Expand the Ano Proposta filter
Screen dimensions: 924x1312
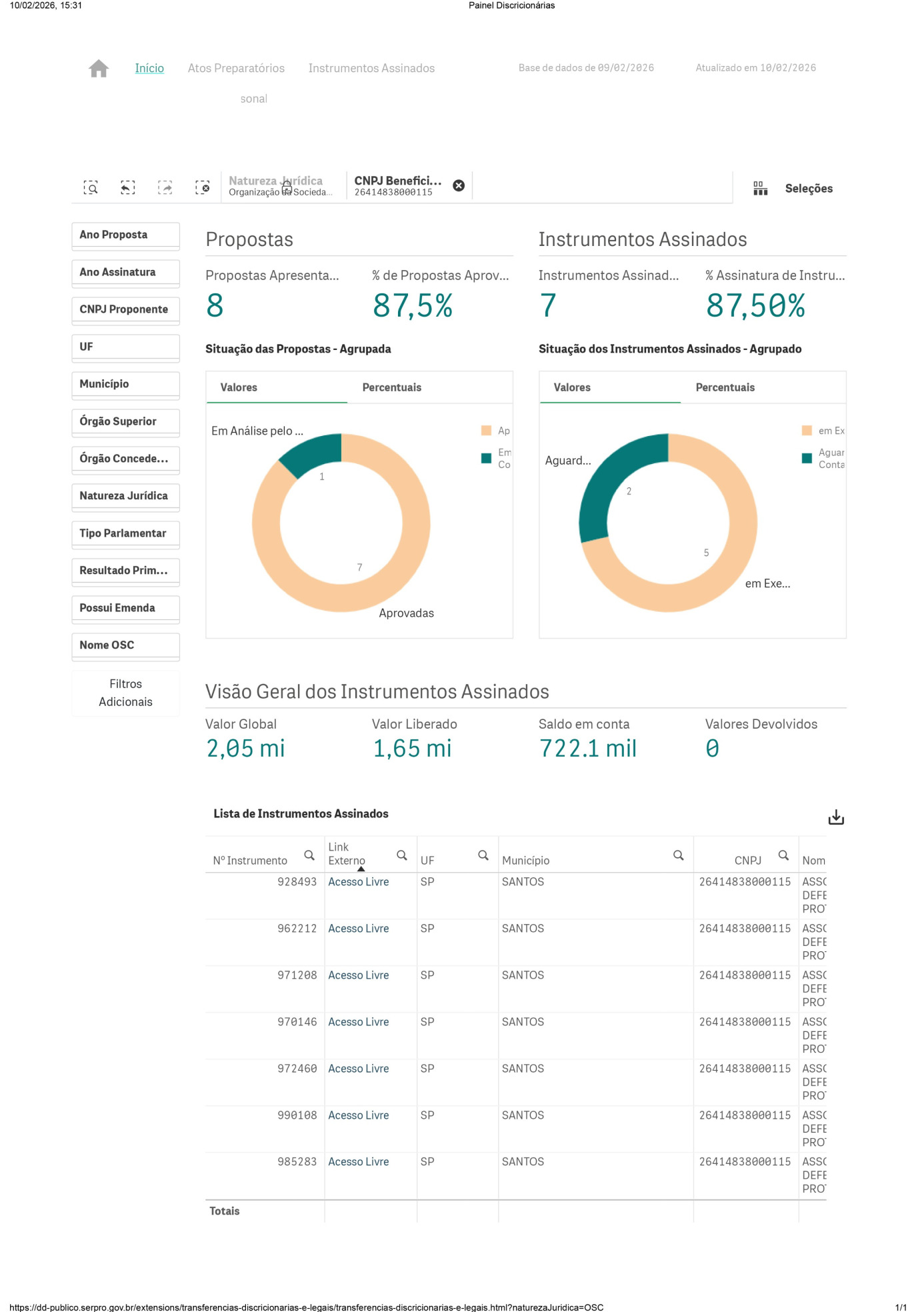125,235
